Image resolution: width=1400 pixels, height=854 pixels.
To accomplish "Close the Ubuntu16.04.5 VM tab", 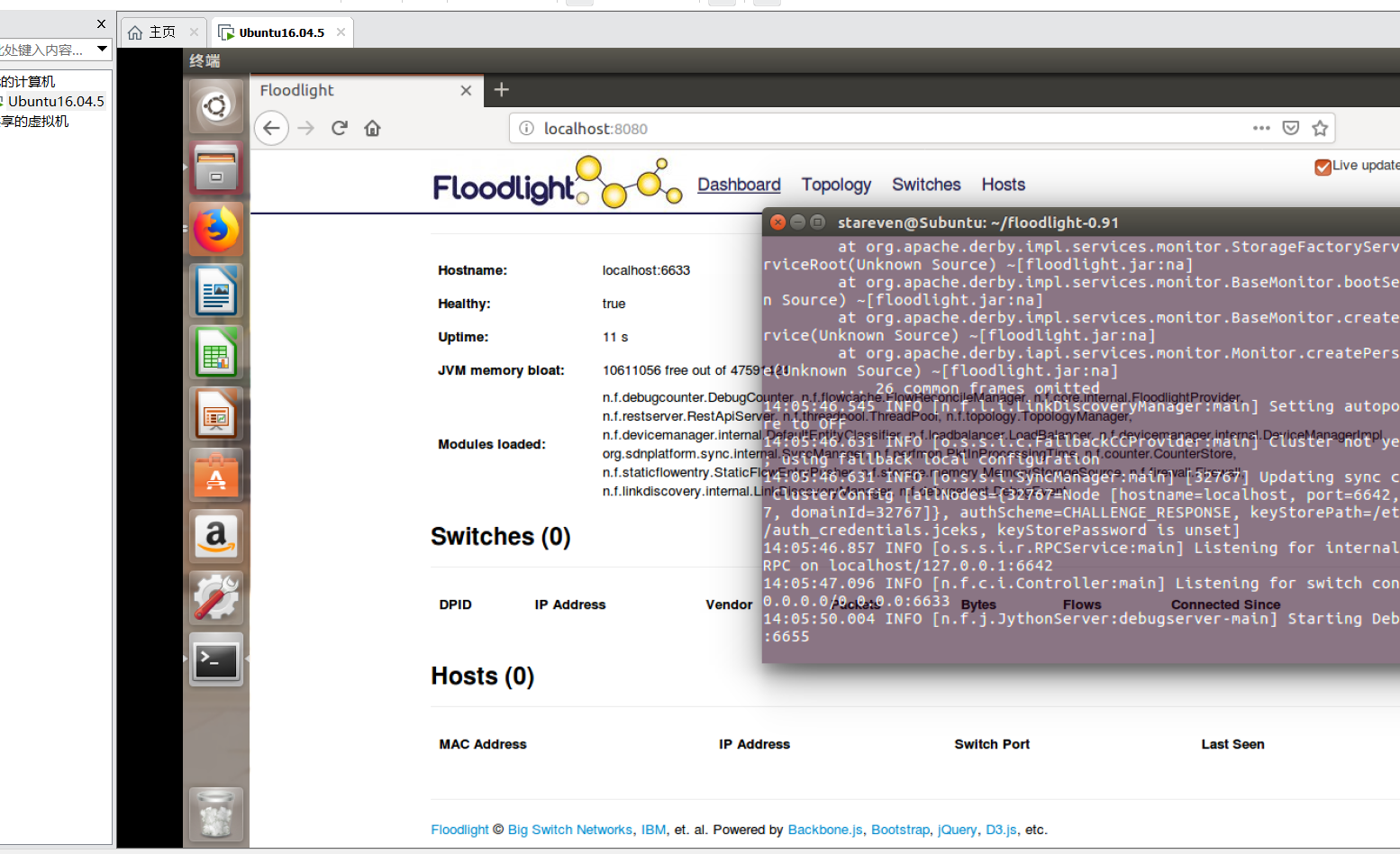I will coord(341,32).
